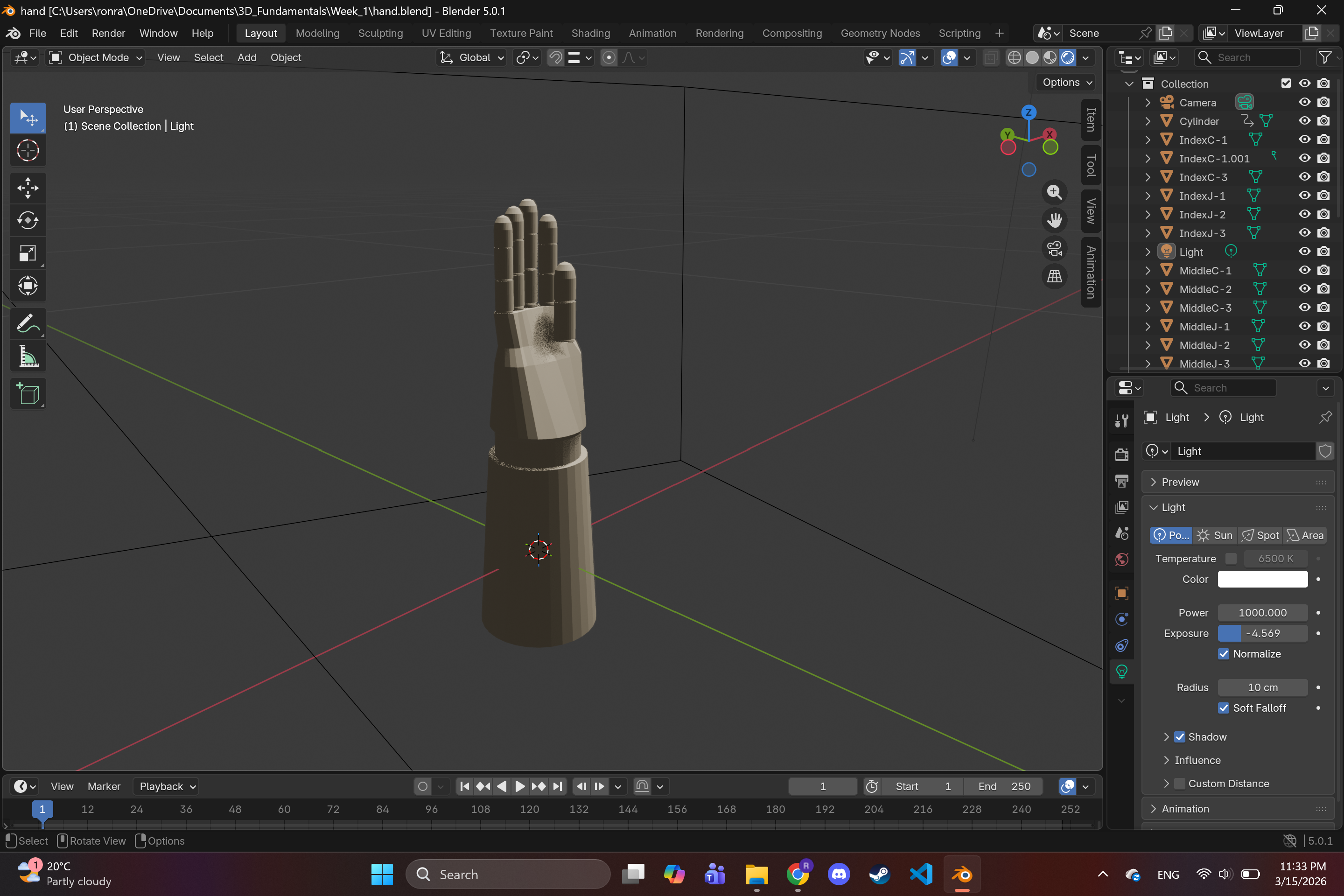The height and width of the screenshot is (896, 1344).
Task: Open the Global transform orientation dropdown
Action: (471, 58)
